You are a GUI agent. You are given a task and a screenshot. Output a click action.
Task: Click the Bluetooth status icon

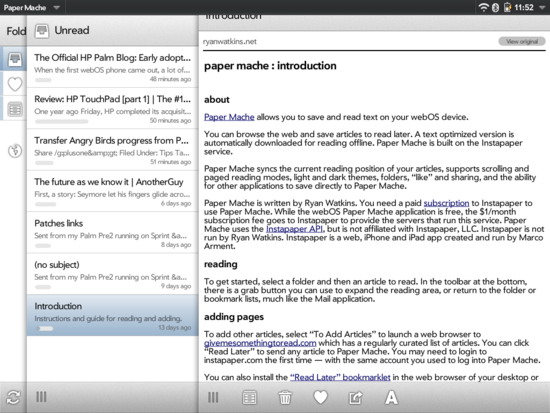pos(495,7)
